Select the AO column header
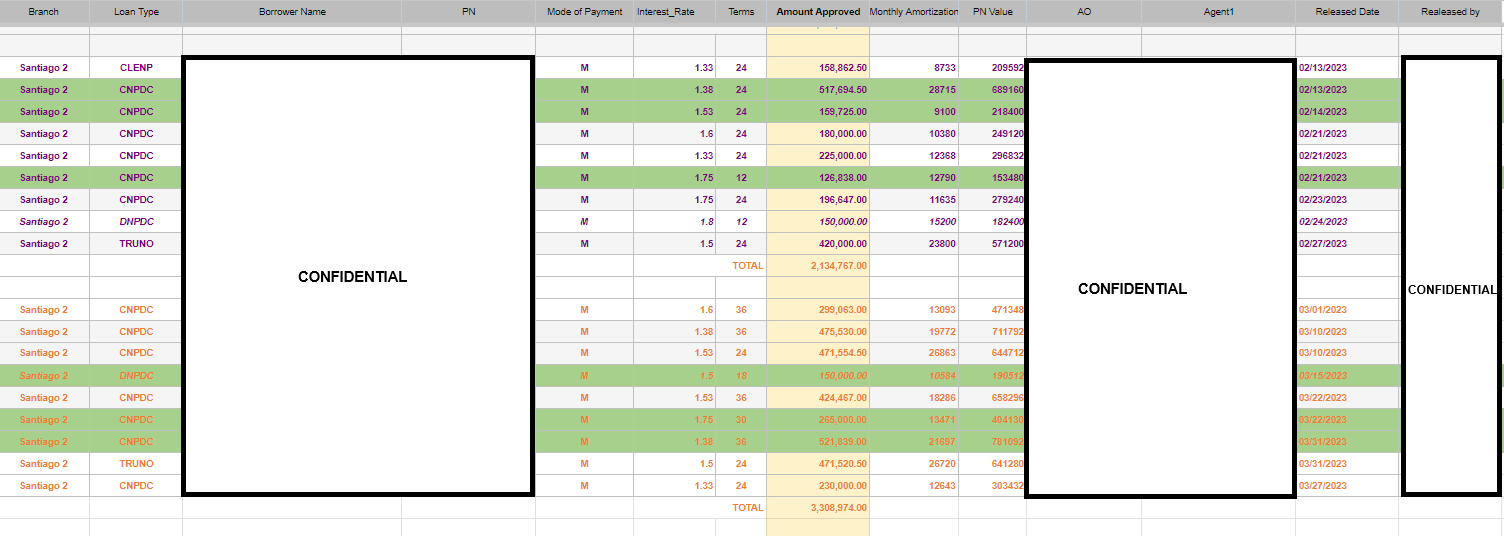The image size is (1504, 558). point(1084,12)
